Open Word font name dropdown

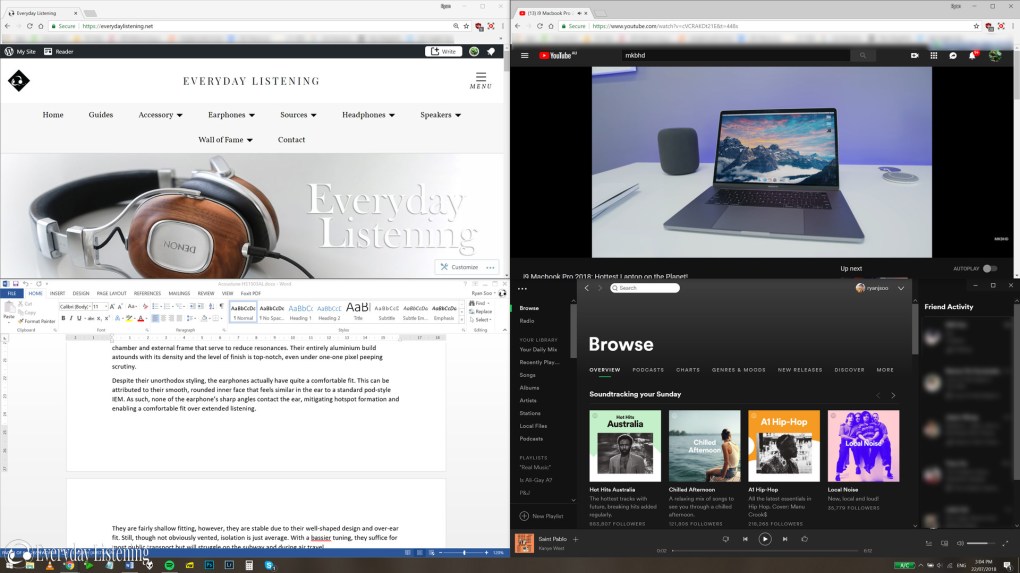coord(89,306)
